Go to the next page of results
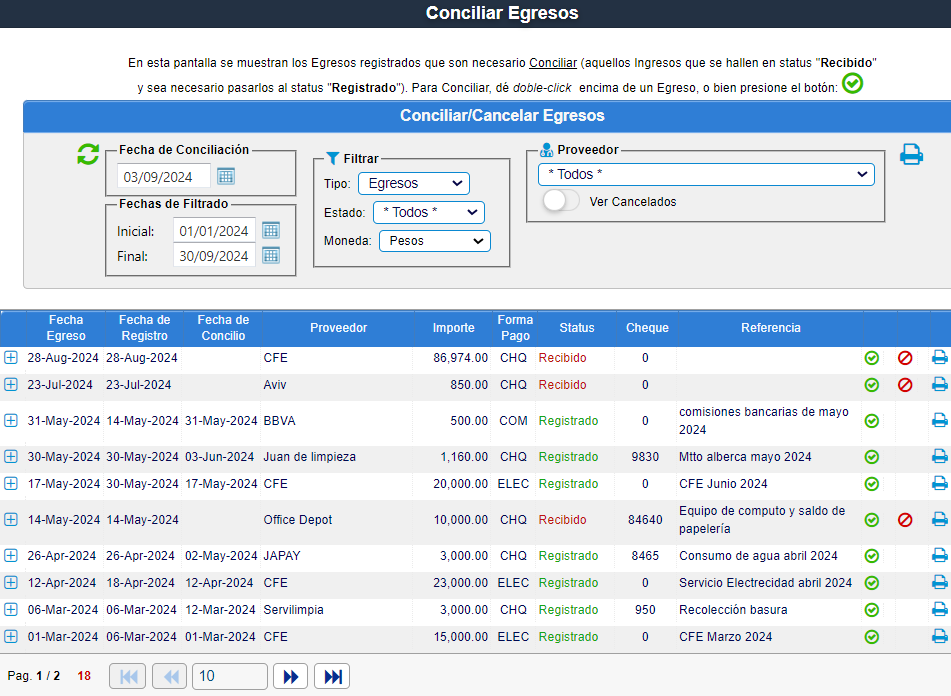Screen dimensions: 951x696 click(290, 677)
